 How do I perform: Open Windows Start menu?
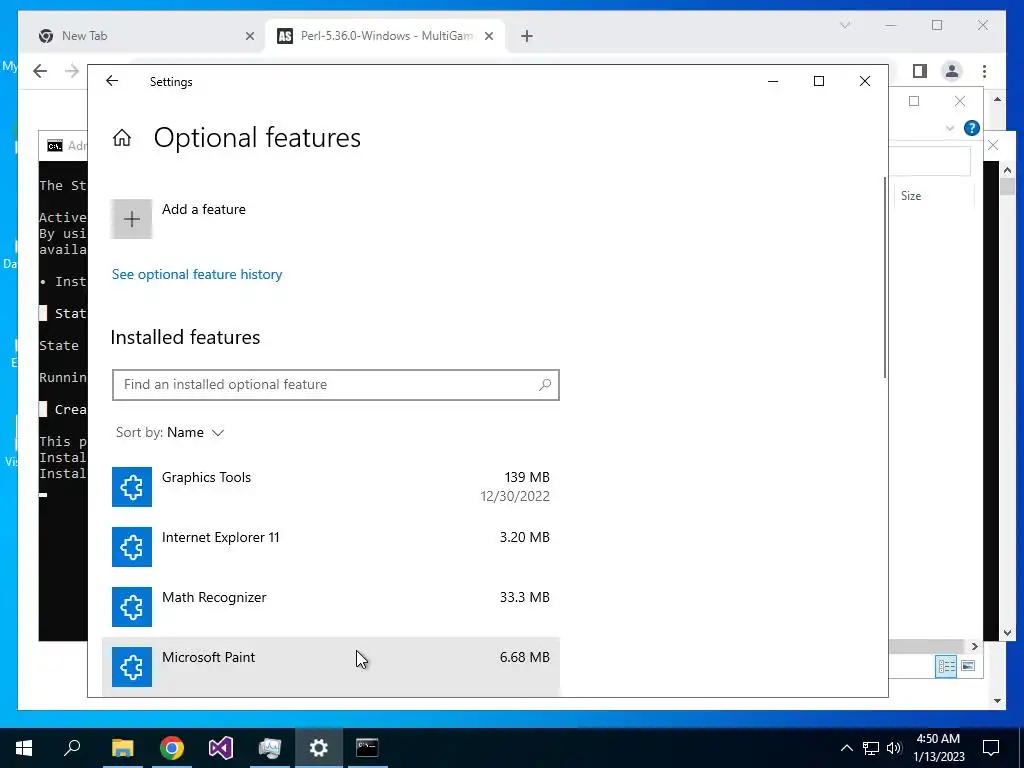tap(24, 748)
